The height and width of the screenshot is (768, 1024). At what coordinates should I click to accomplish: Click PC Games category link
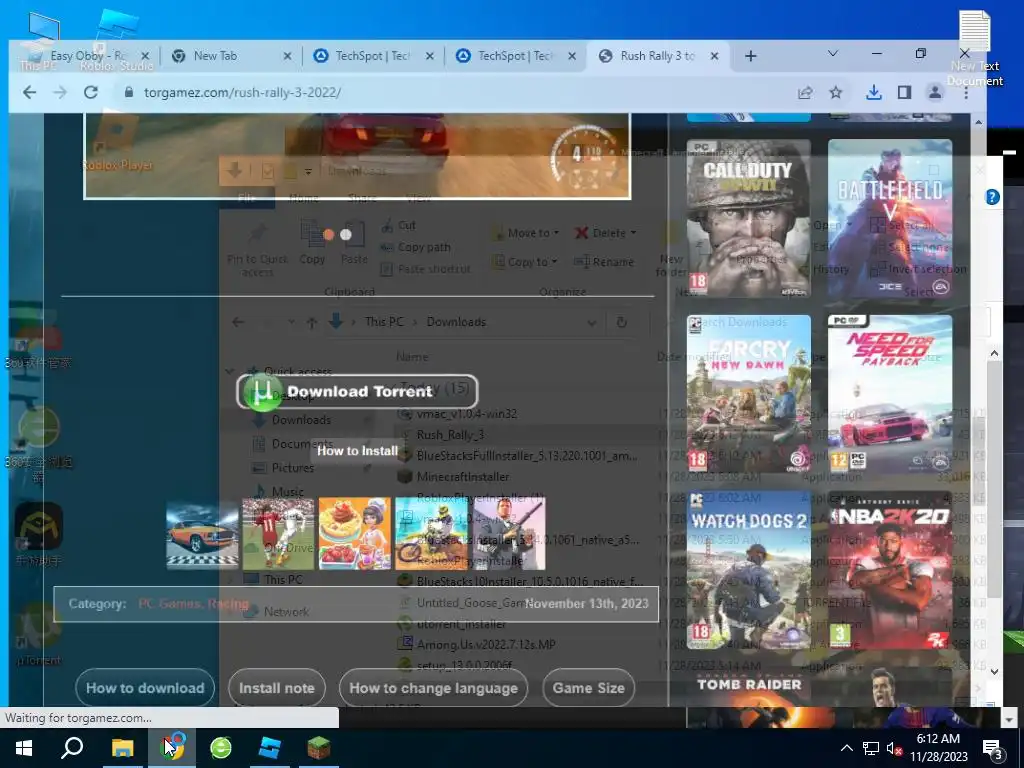pos(169,604)
